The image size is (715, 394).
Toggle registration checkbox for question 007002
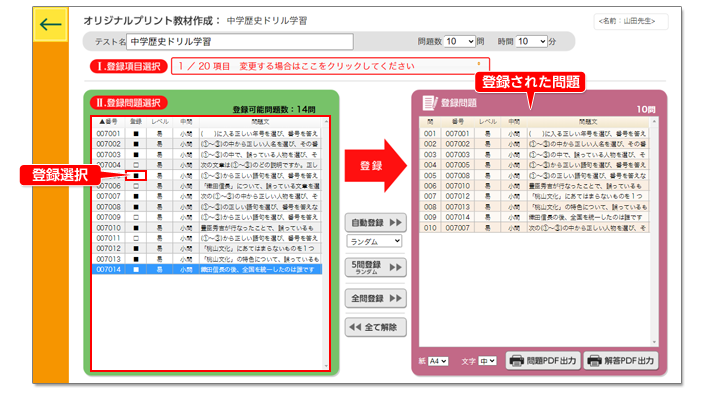click(x=136, y=144)
